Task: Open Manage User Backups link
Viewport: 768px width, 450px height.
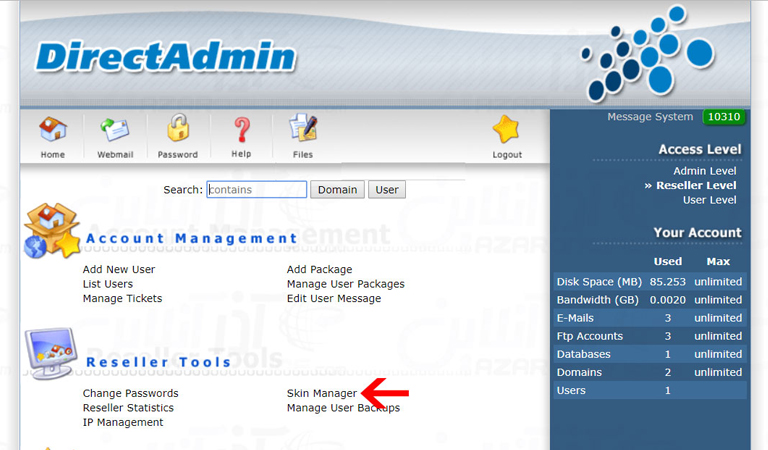Action: point(343,407)
